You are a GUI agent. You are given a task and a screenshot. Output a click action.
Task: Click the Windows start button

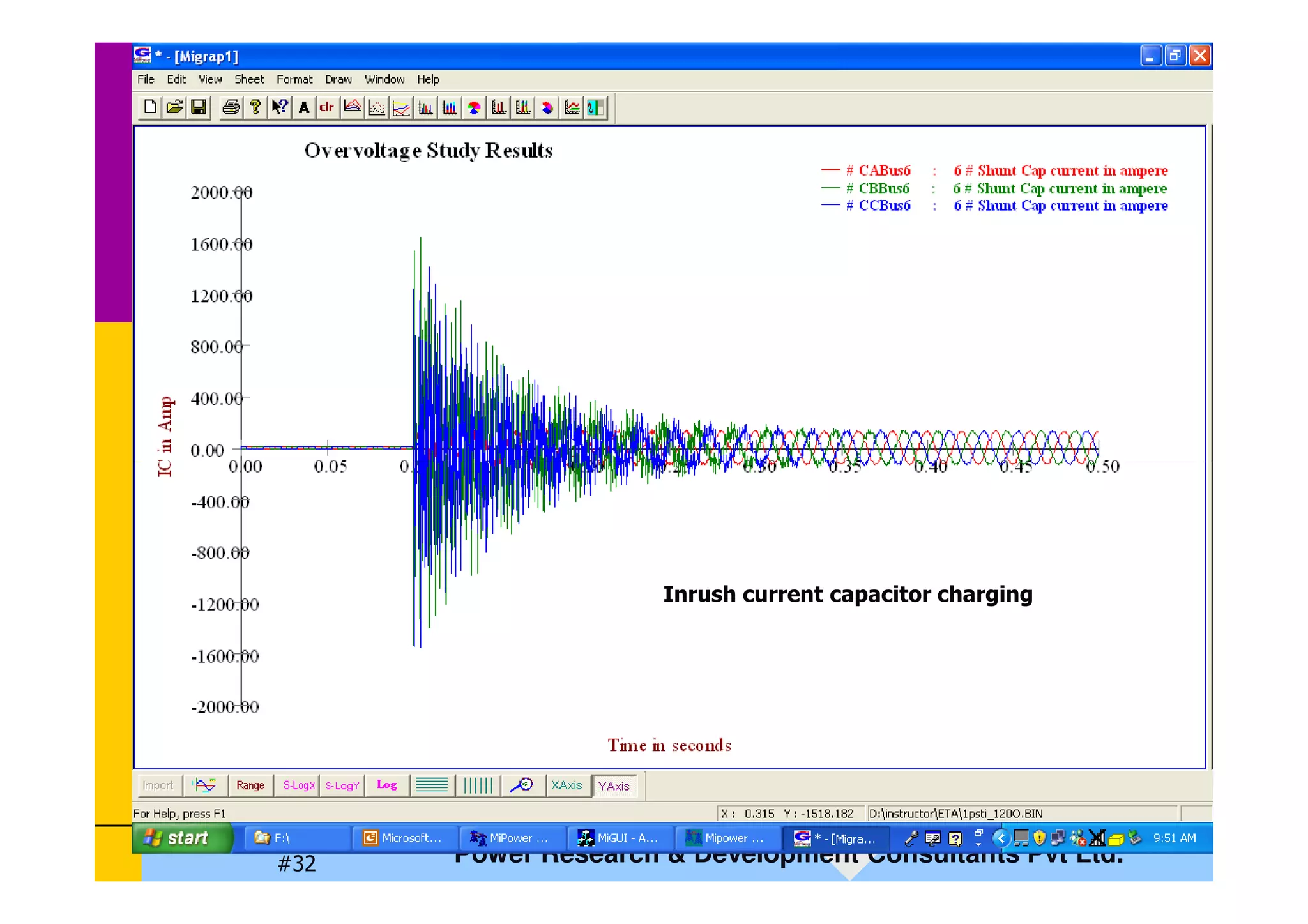click(x=183, y=838)
